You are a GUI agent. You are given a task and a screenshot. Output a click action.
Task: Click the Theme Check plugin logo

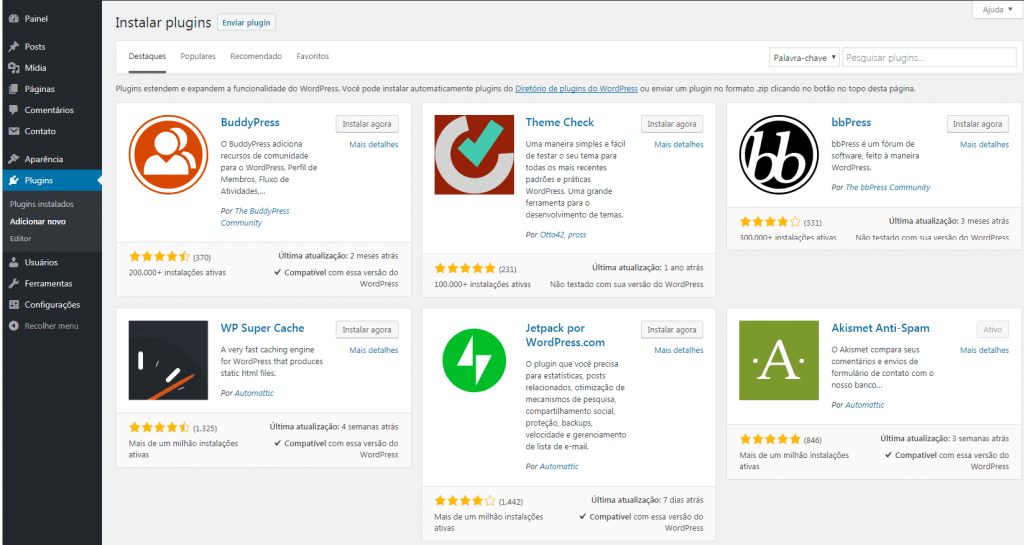point(474,155)
